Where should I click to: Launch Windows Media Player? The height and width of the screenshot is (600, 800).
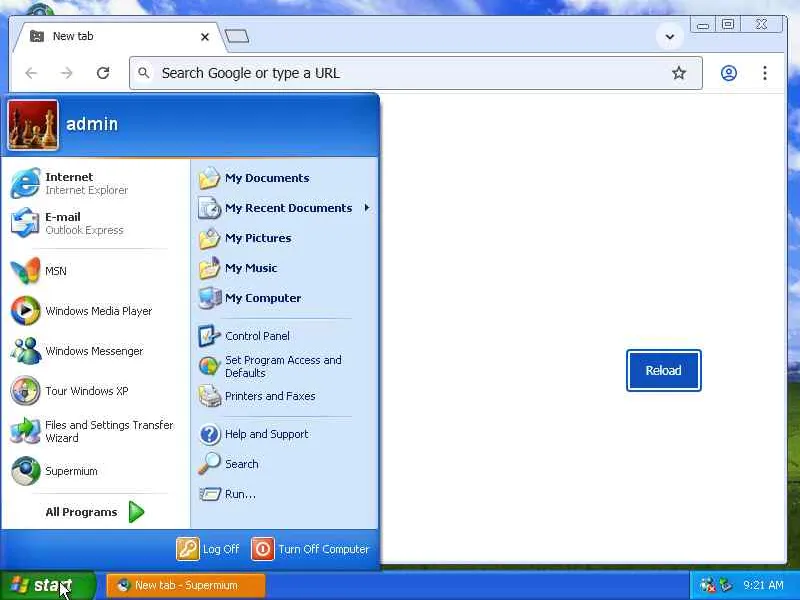pos(95,311)
